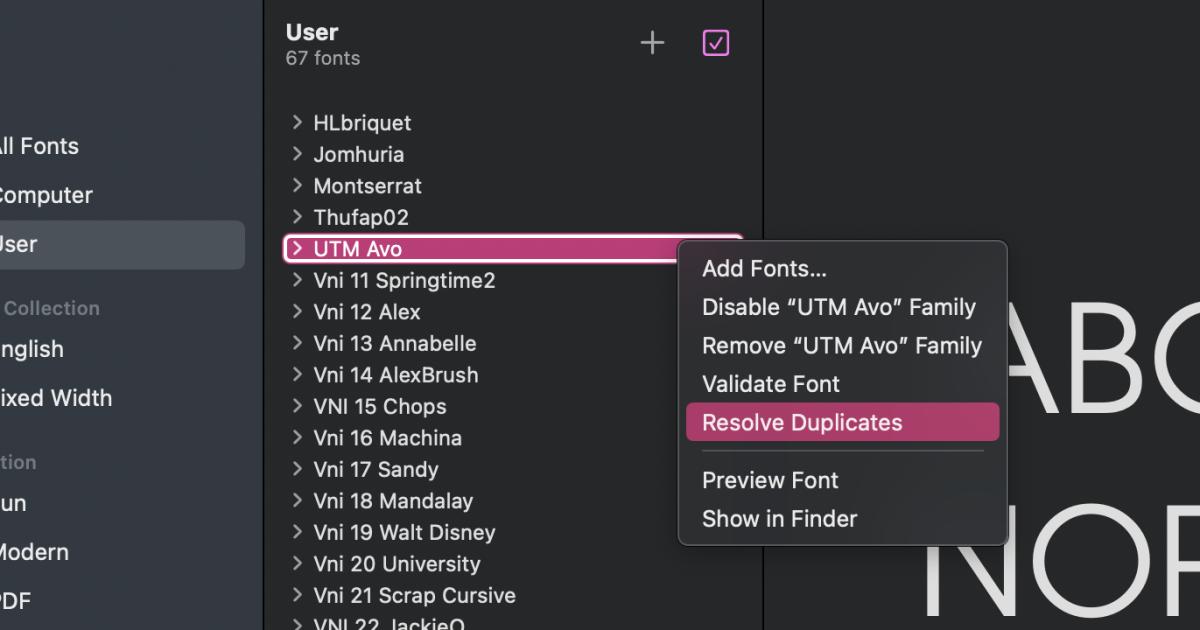Expand Vni 14 AlexBrush family

click(297, 374)
